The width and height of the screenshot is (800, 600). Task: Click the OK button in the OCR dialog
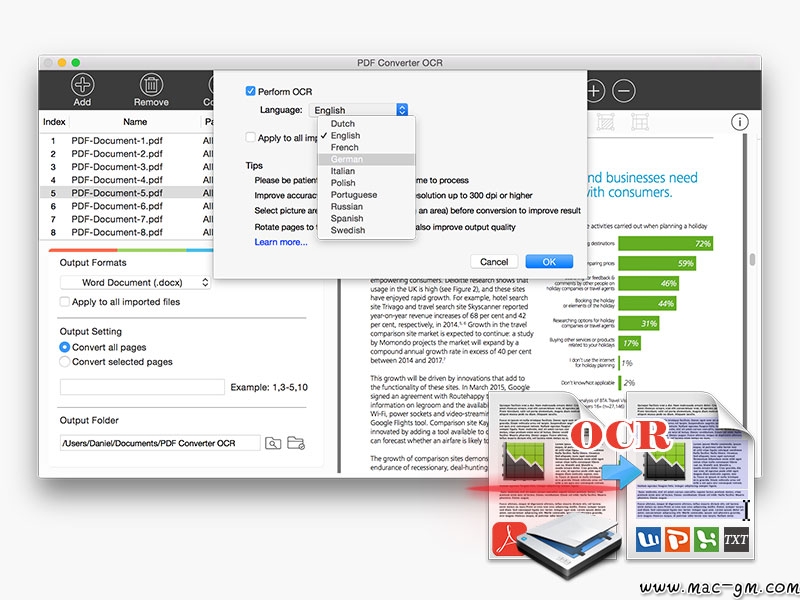point(549,262)
